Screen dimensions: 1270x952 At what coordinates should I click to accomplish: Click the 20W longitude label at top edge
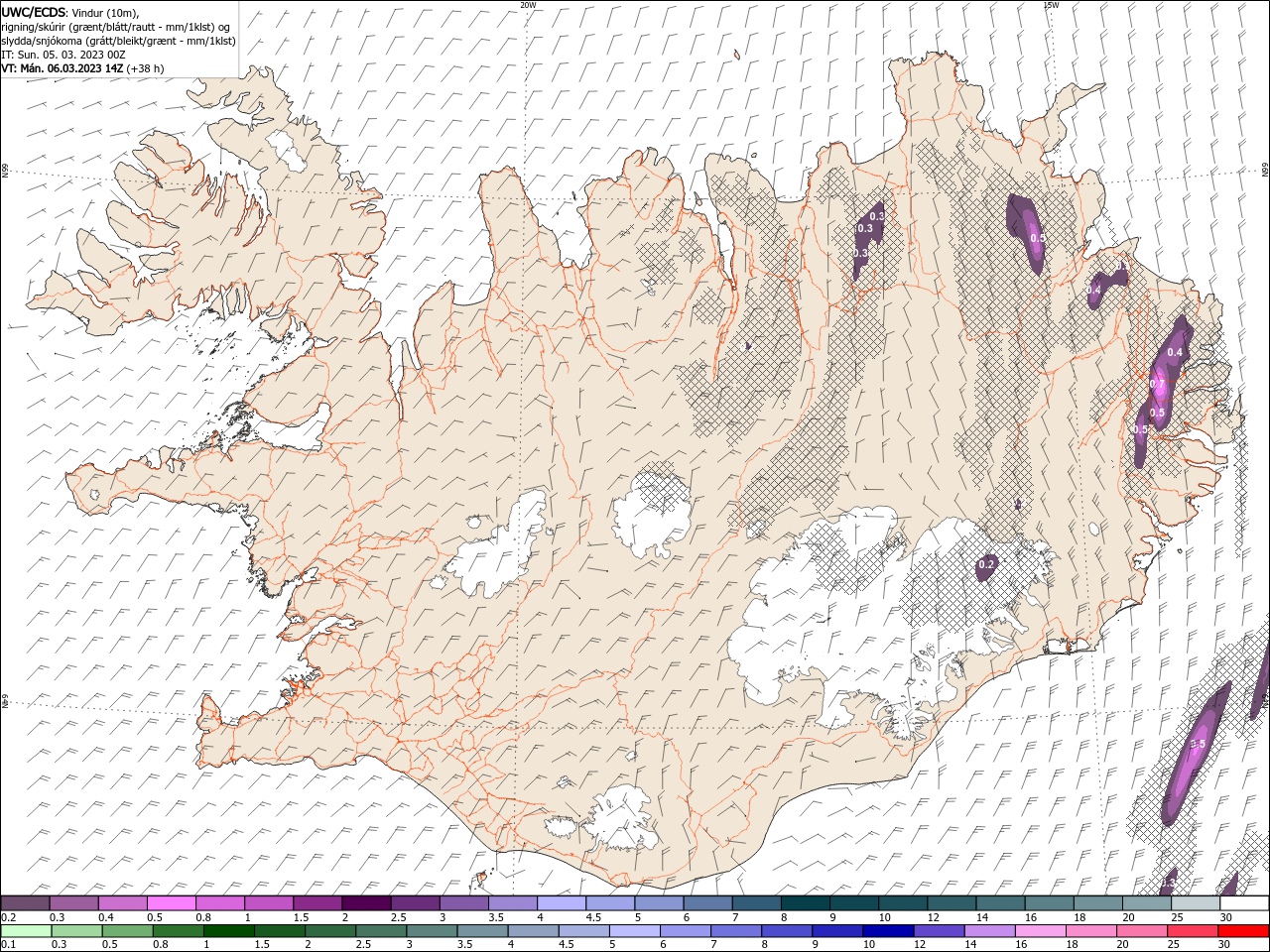[x=528, y=5]
